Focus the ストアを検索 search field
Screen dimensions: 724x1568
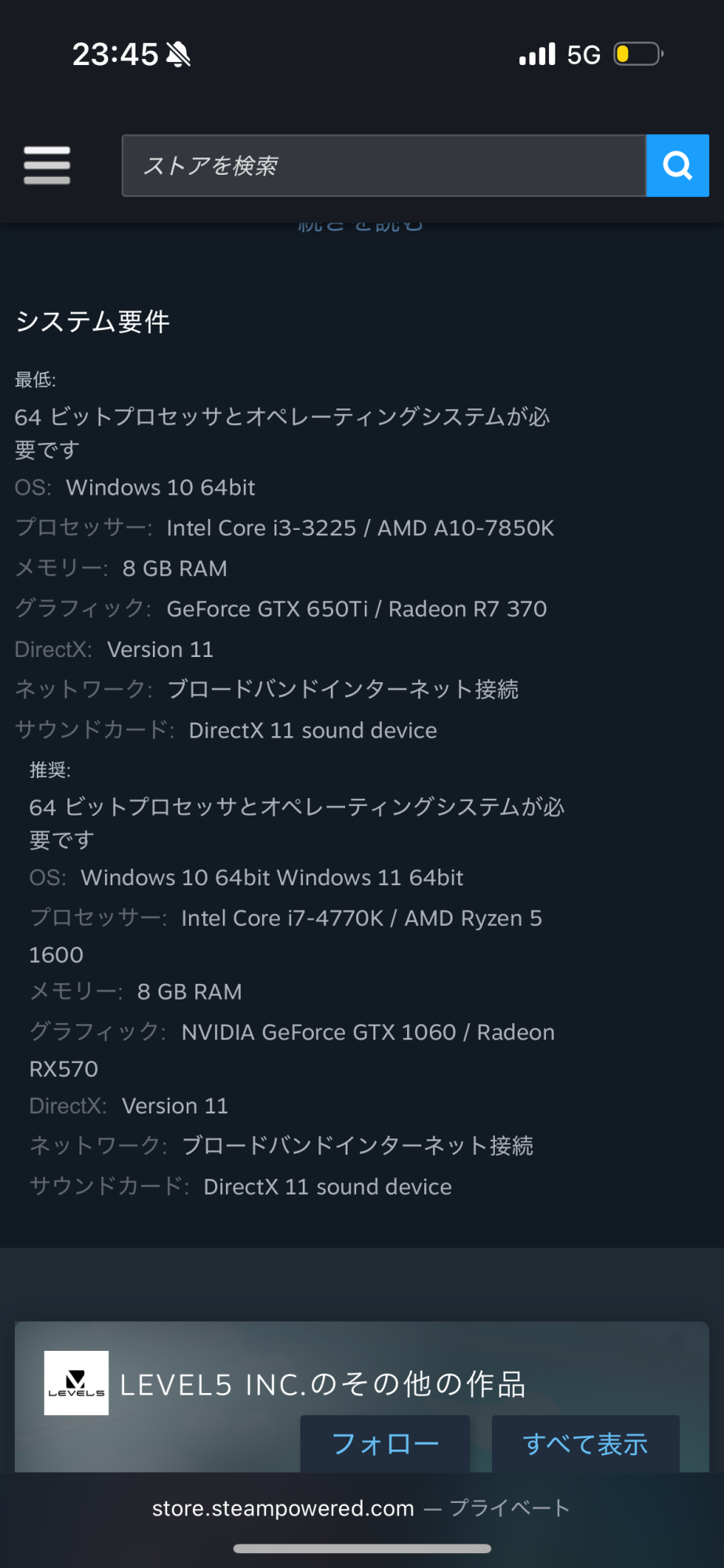coord(384,165)
